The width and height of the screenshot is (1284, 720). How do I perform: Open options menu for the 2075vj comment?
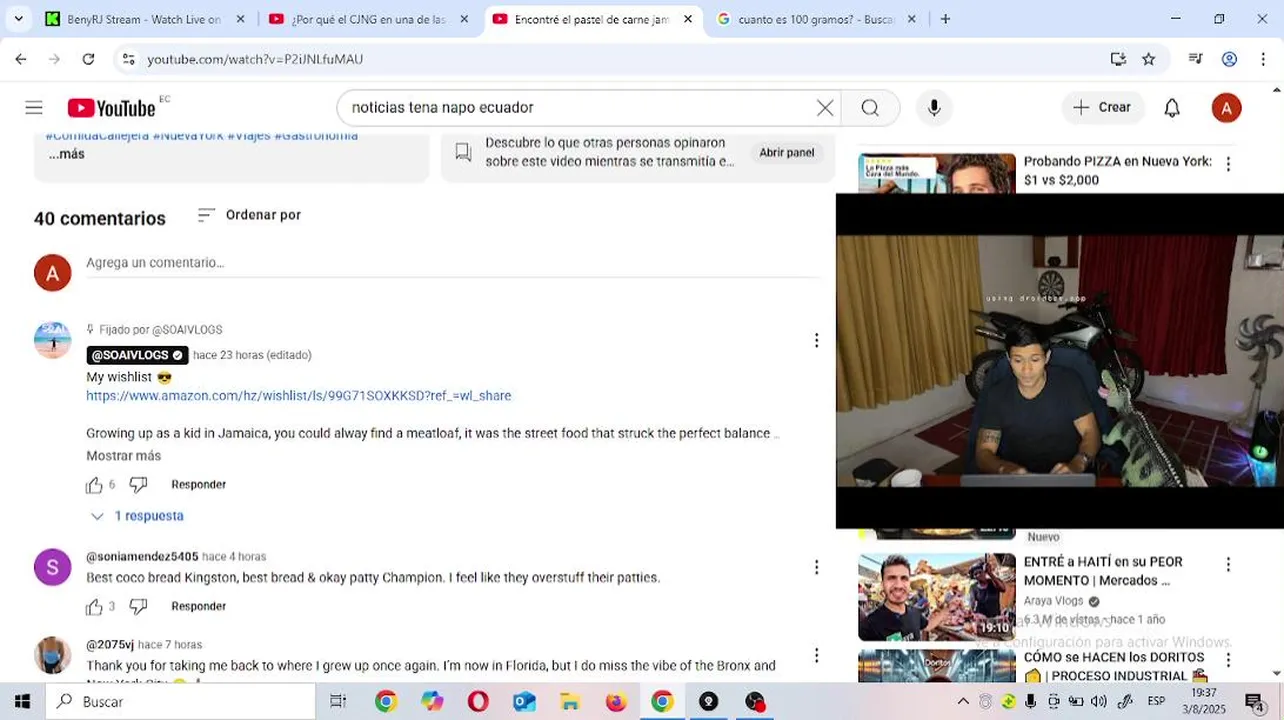pos(816,656)
